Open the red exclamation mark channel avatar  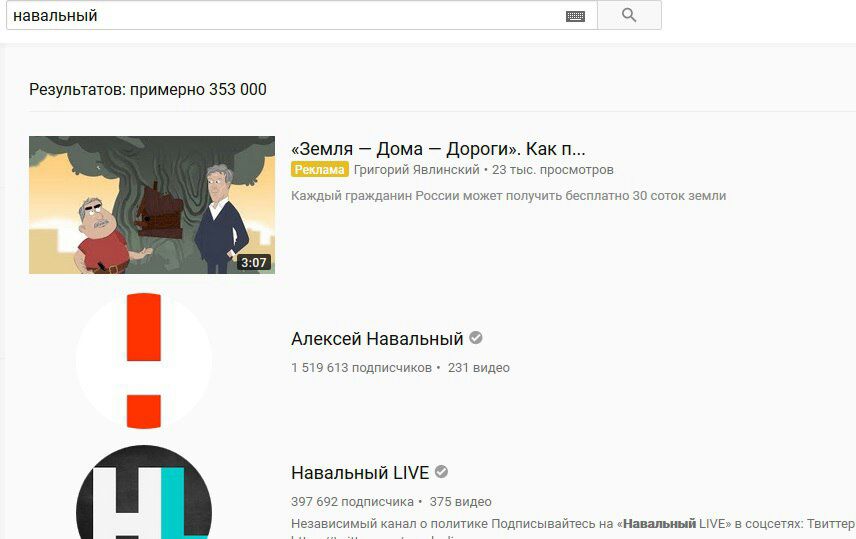coord(144,360)
